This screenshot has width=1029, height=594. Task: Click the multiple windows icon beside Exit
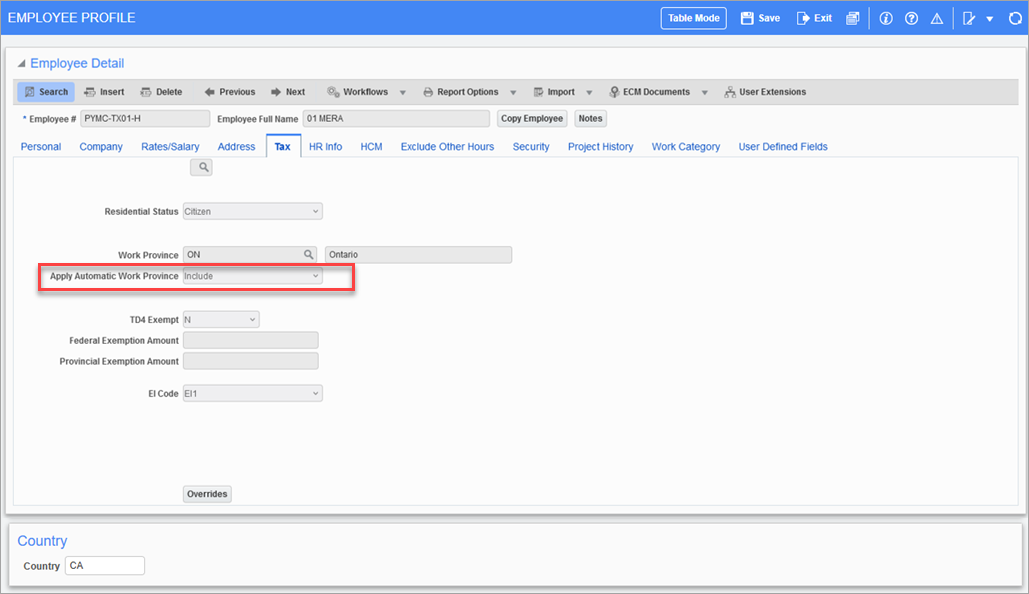click(852, 18)
